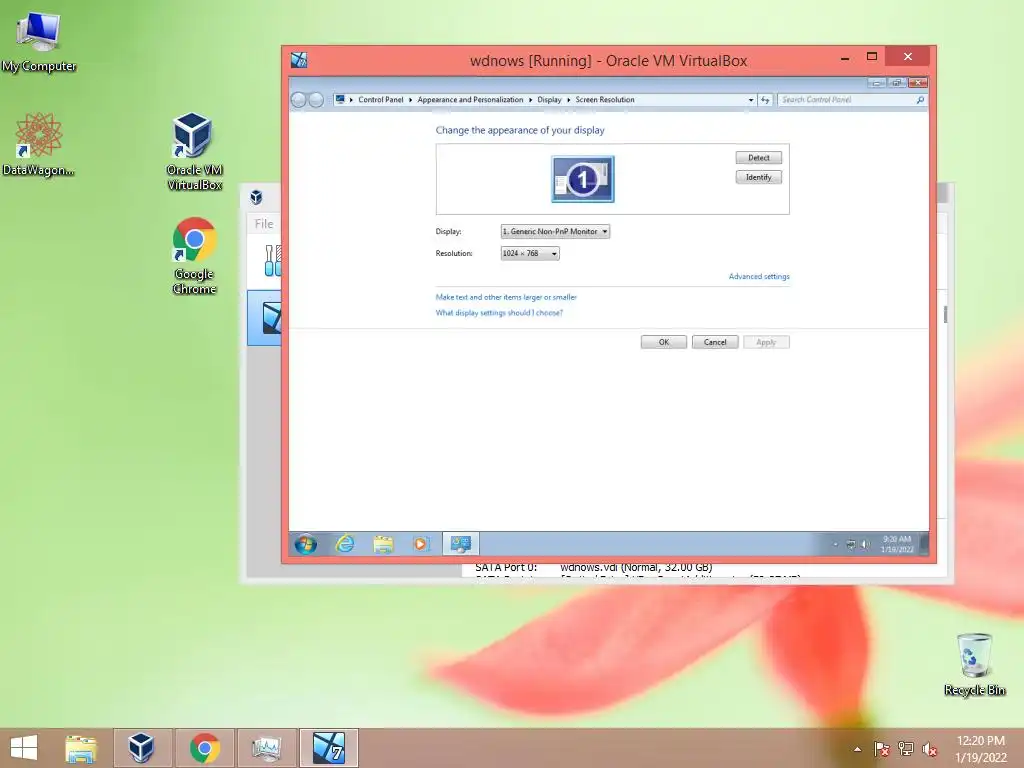The height and width of the screenshot is (768, 1024).
Task: Click guest clock showing 9:20 AM
Action: 897,544
